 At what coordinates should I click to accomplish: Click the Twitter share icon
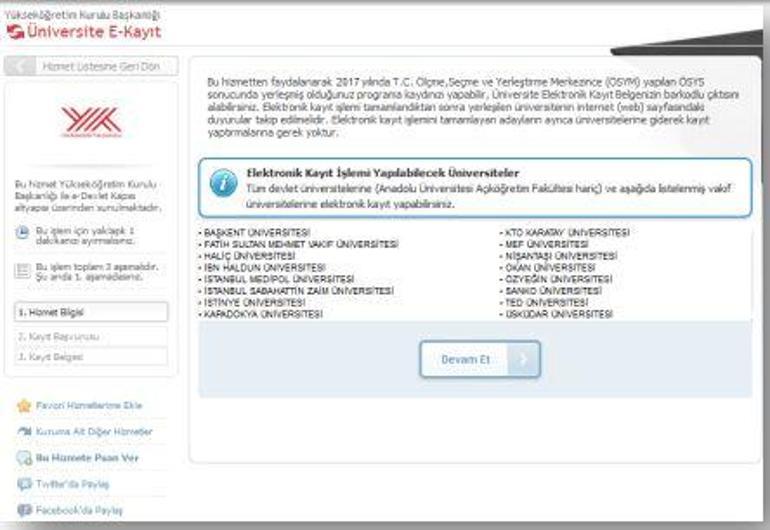pyautogui.click(x=24, y=484)
